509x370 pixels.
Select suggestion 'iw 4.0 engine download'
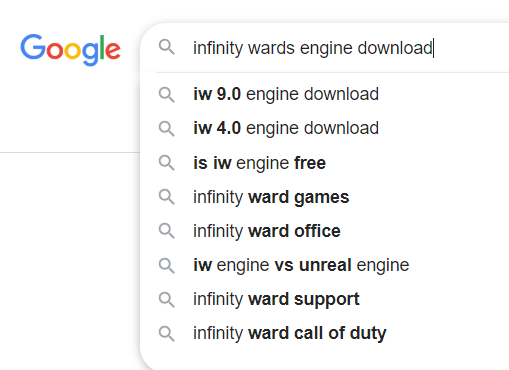click(325, 128)
